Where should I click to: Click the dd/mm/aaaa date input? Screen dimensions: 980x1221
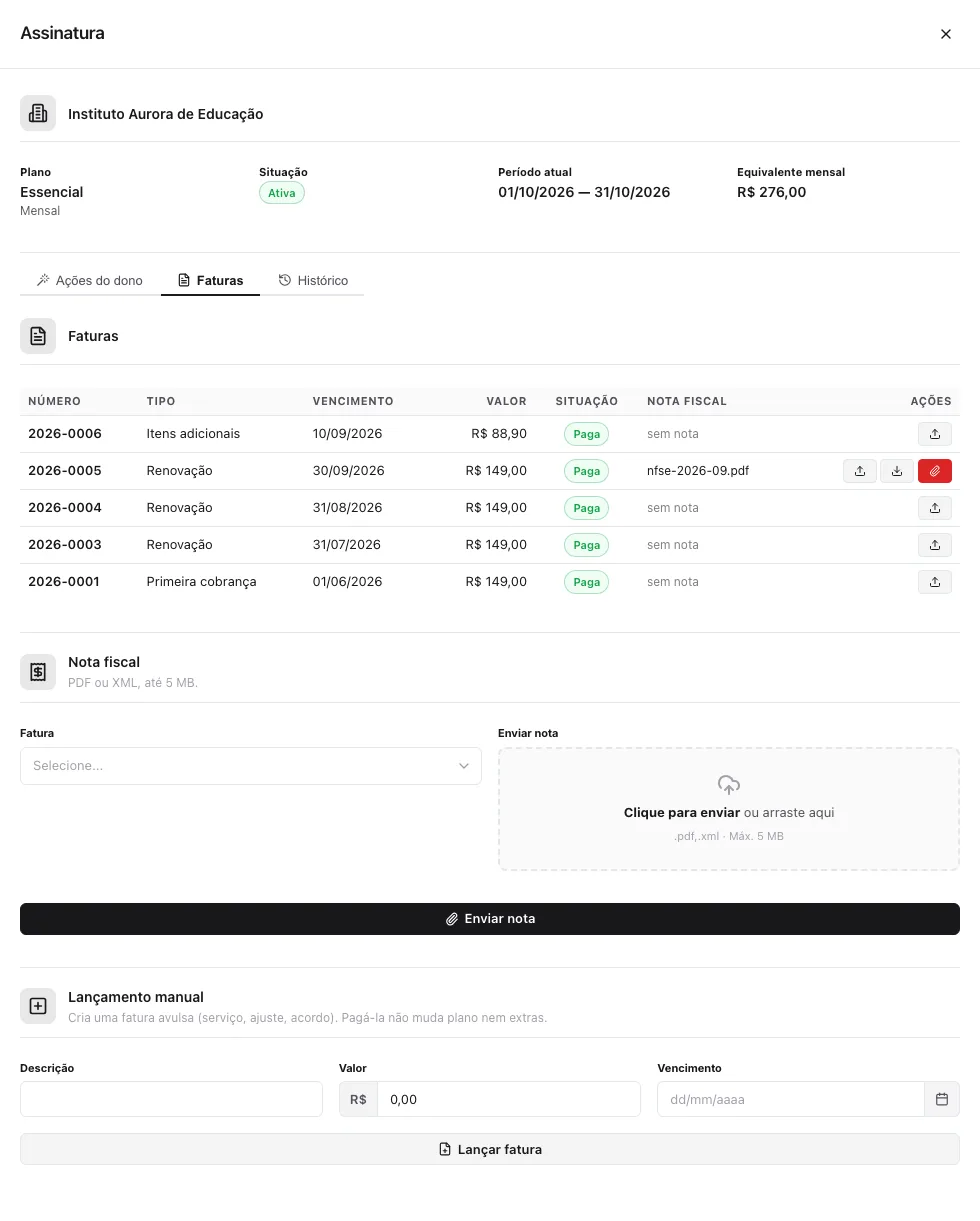pos(791,1099)
